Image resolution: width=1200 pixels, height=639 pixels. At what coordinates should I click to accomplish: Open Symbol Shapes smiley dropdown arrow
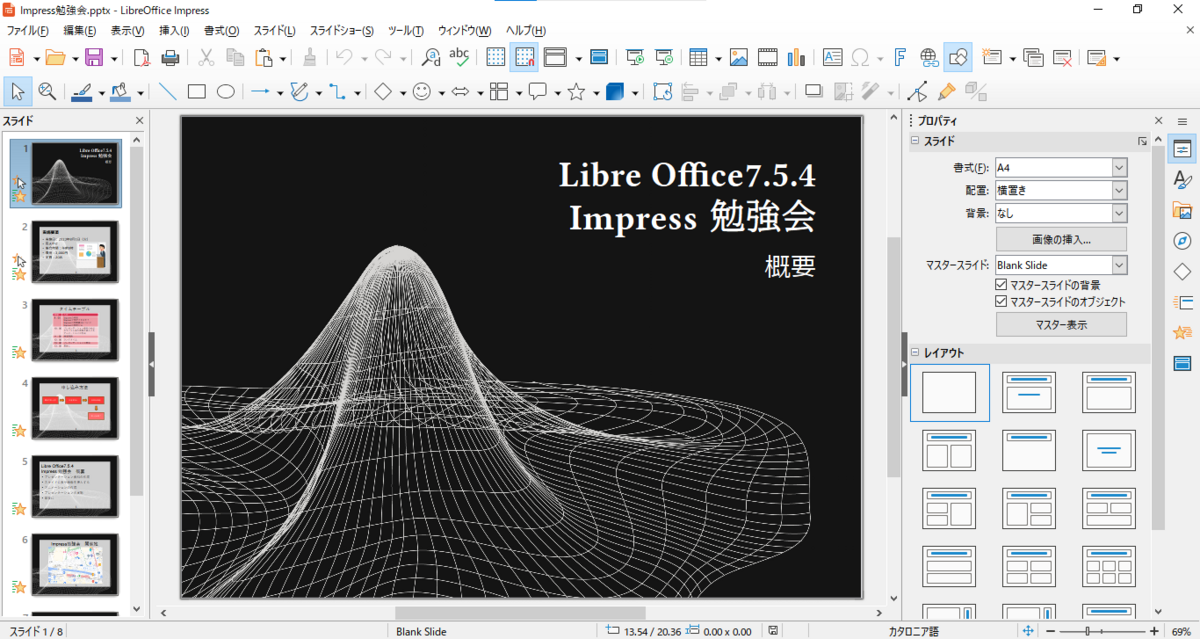pyautogui.click(x=443, y=92)
